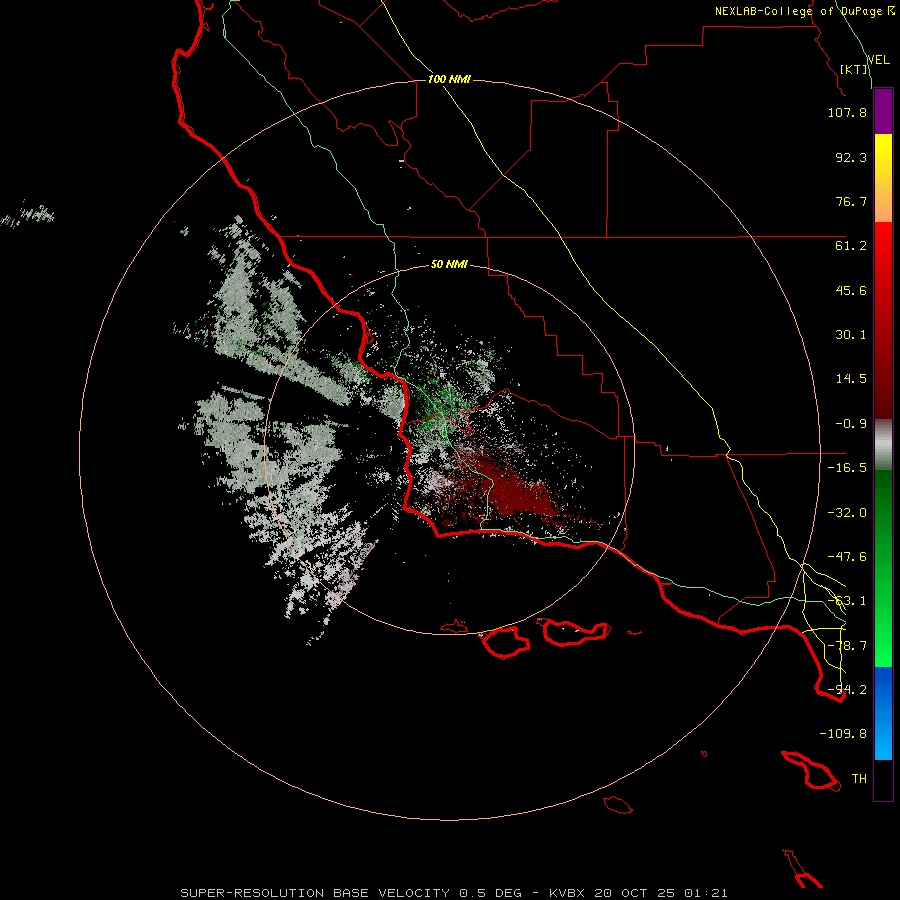Select the -109.8 legend value
900x900 pixels.
[x=843, y=734]
